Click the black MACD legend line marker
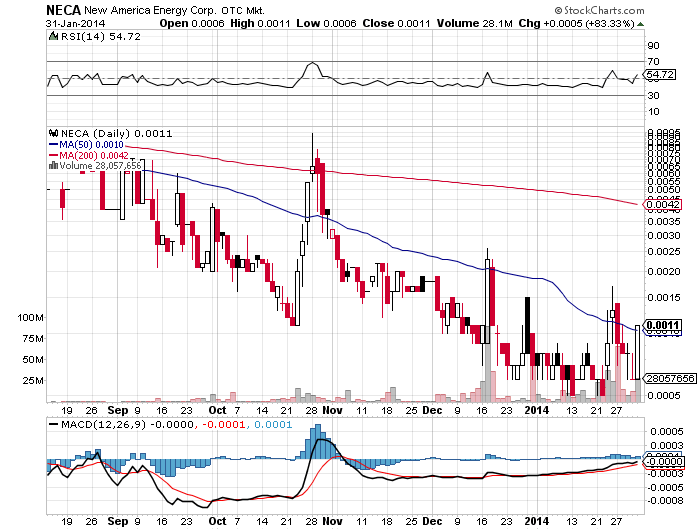Image resolution: width=700 pixels, height=530 pixels. (54, 424)
